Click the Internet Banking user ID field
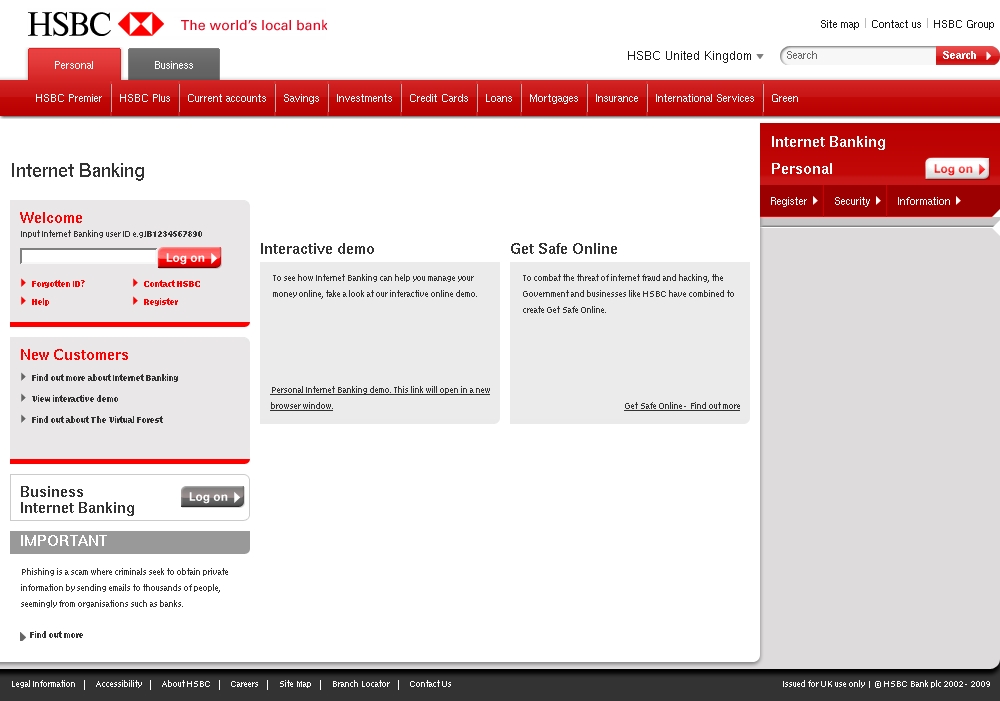Screen dimensions: 1000x701 89,256
